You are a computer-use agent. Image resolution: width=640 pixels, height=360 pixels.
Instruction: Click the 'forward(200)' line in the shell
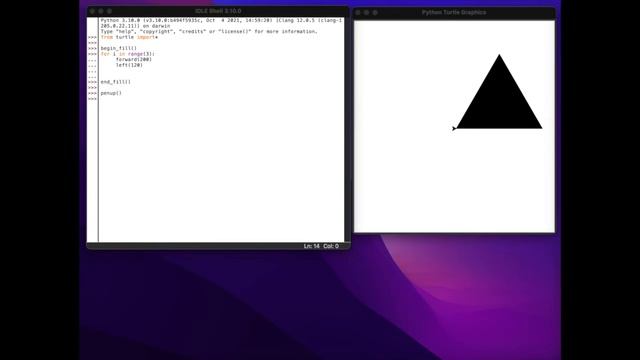(133, 60)
